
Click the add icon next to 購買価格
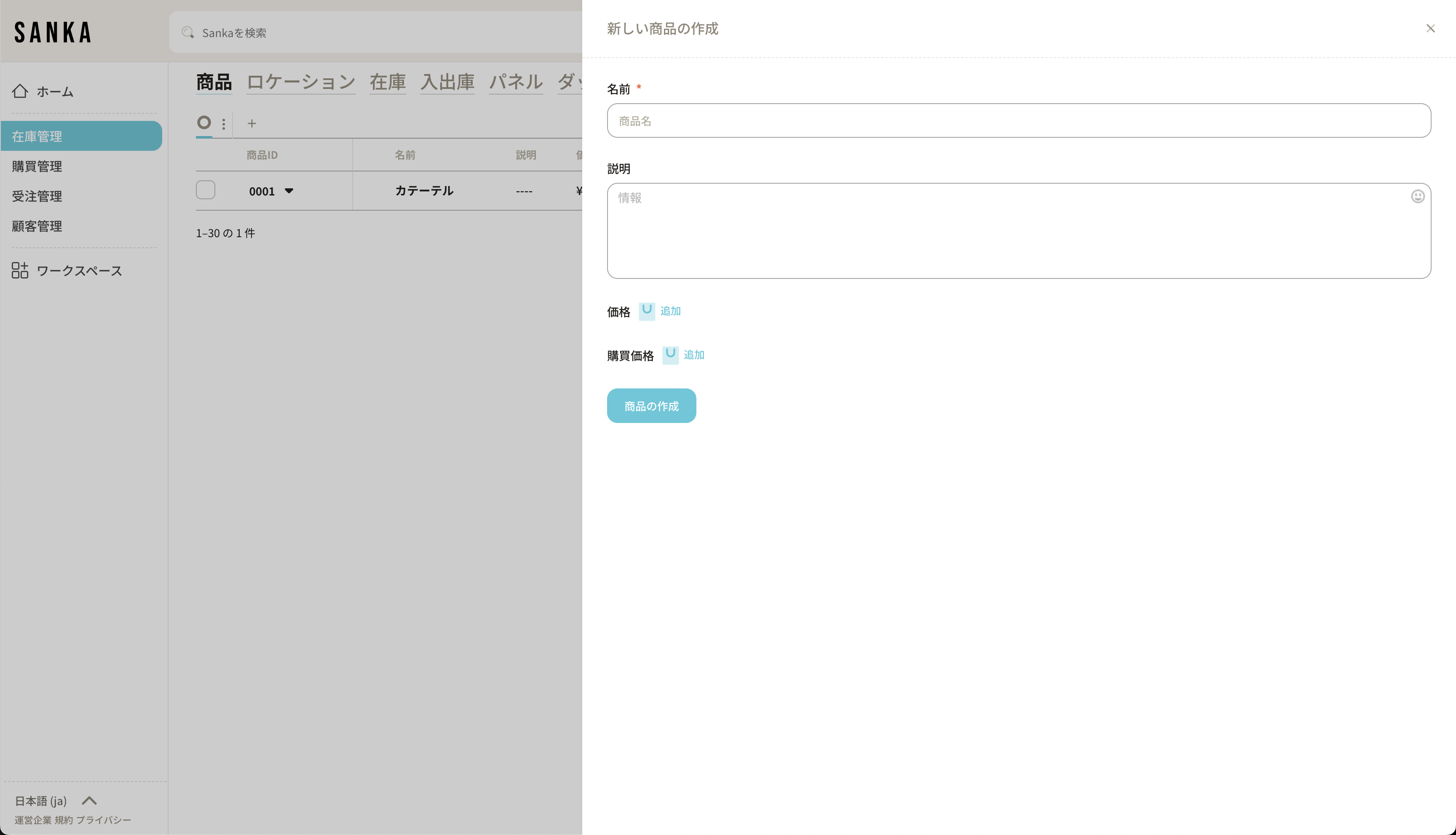(670, 355)
